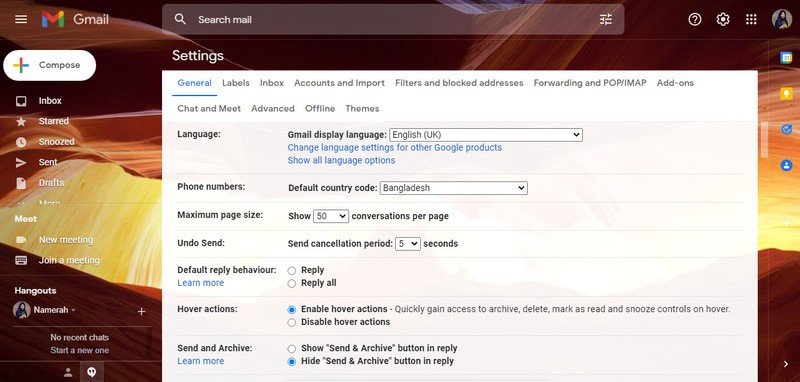Open the Add-ons tab
Image resolution: width=800 pixels, height=382 pixels.
coord(675,83)
